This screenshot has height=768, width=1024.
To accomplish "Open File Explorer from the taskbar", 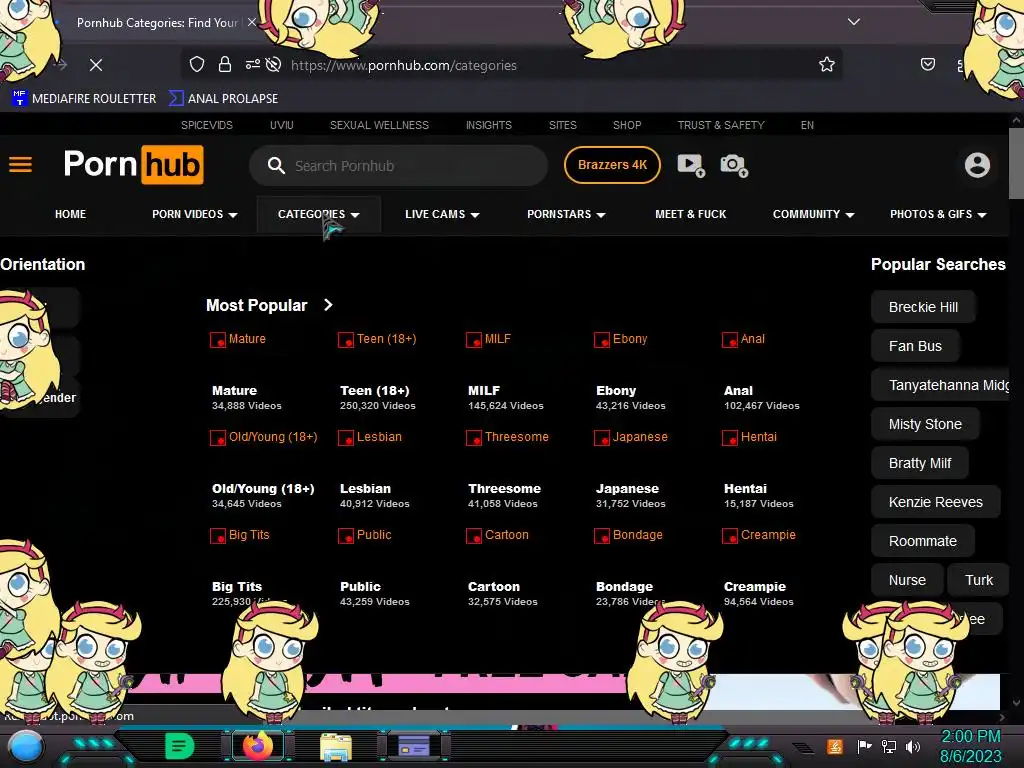I will [x=336, y=746].
